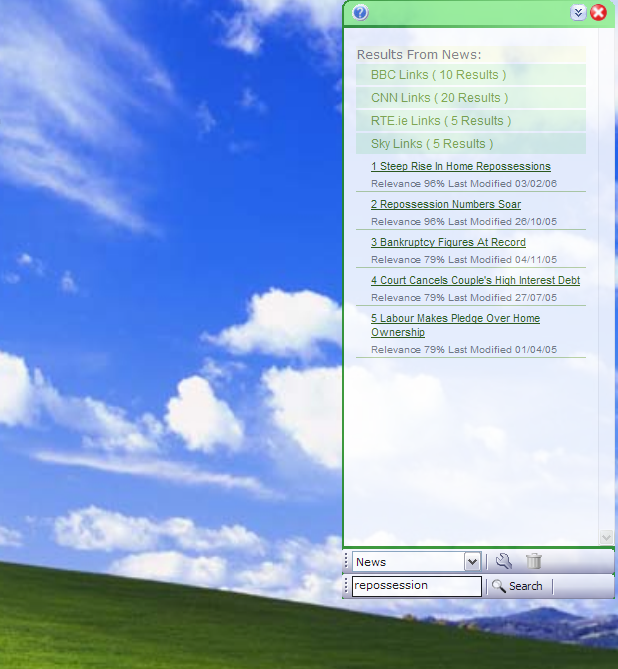This screenshot has width=618, height=669.
Task: Select text Relevance 96% Last Modified 03/02/06
Action: tap(464, 184)
